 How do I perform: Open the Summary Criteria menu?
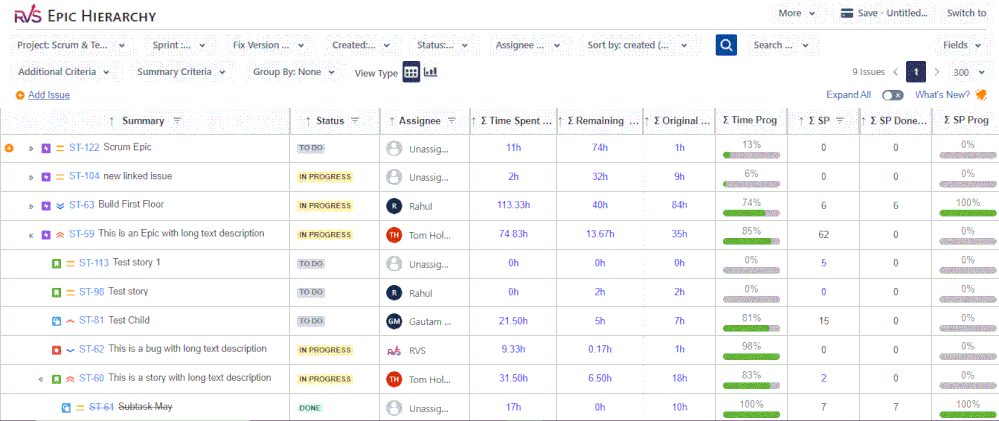[182, 72]
